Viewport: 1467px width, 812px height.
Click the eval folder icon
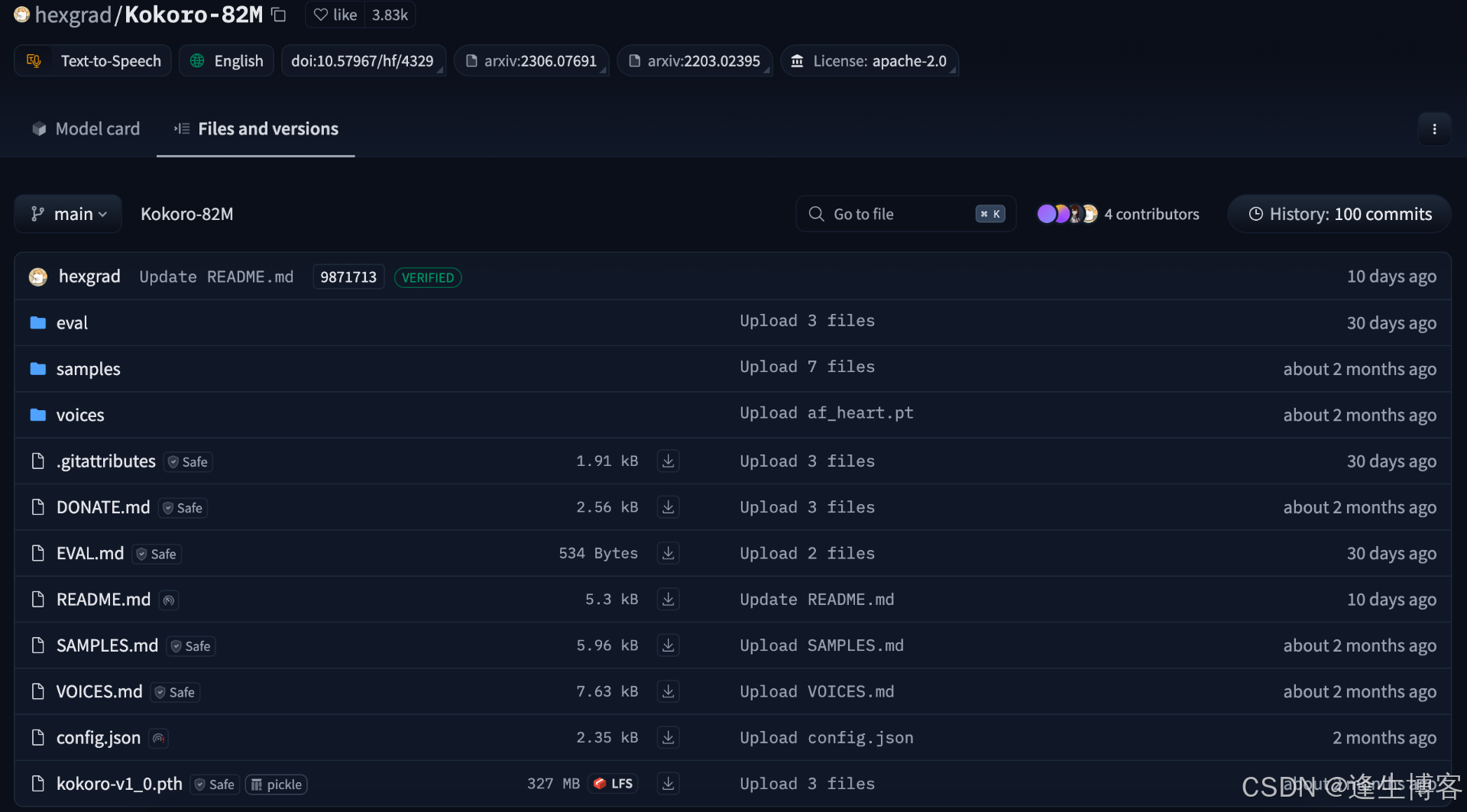pyautogui.click(x=37, y=323)
